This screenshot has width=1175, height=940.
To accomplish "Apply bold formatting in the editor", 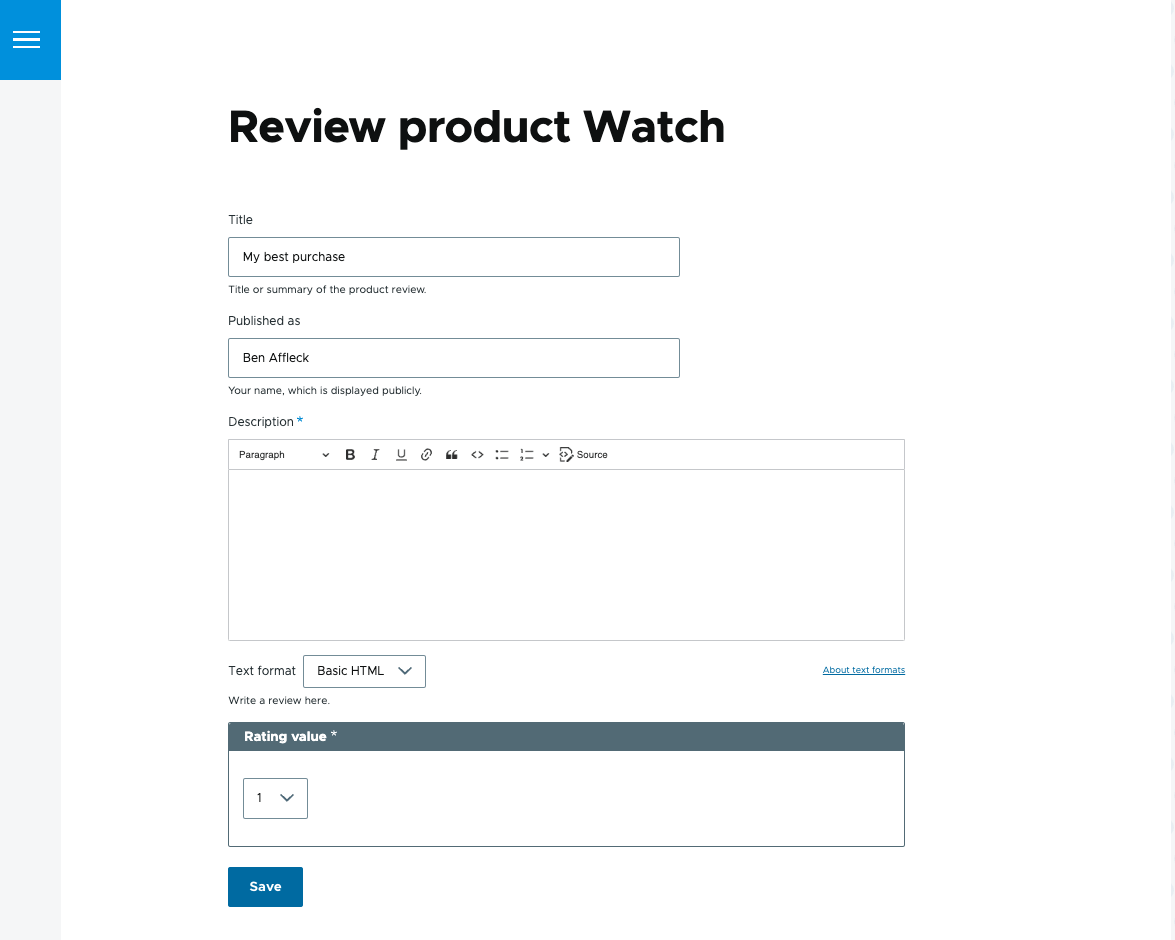I will tap(350, 454).
